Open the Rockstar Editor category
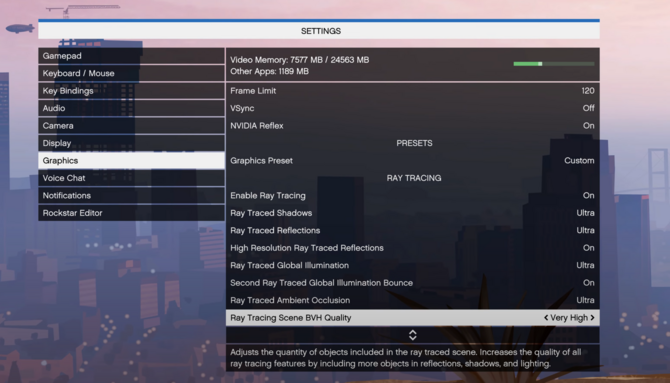The width and height of the screenshot is (670, 383). [131, 213]
